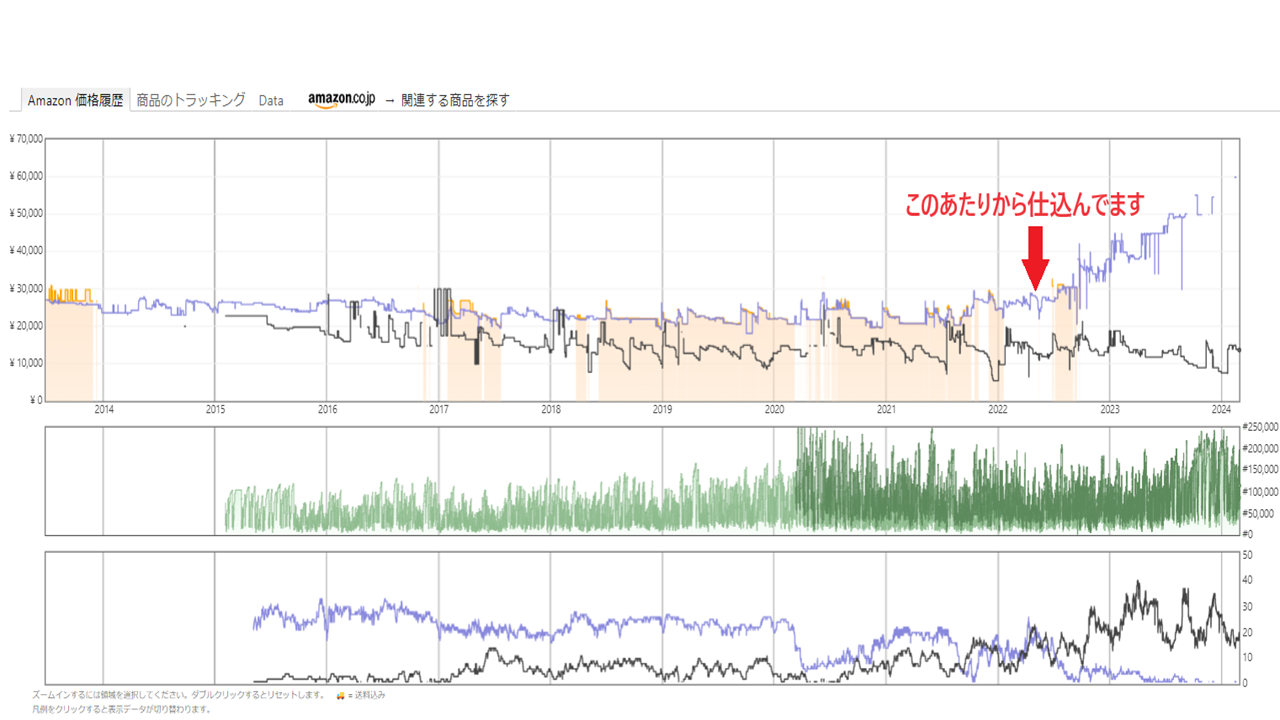The image size is (1280, 720).
Task: Switch to the 商品のトラッキング tab
Action: coord(191,100)
